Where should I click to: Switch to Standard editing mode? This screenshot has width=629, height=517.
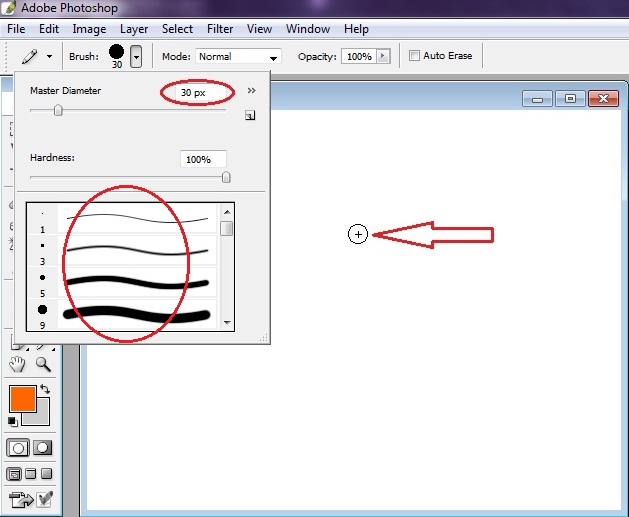coord(18,448)
